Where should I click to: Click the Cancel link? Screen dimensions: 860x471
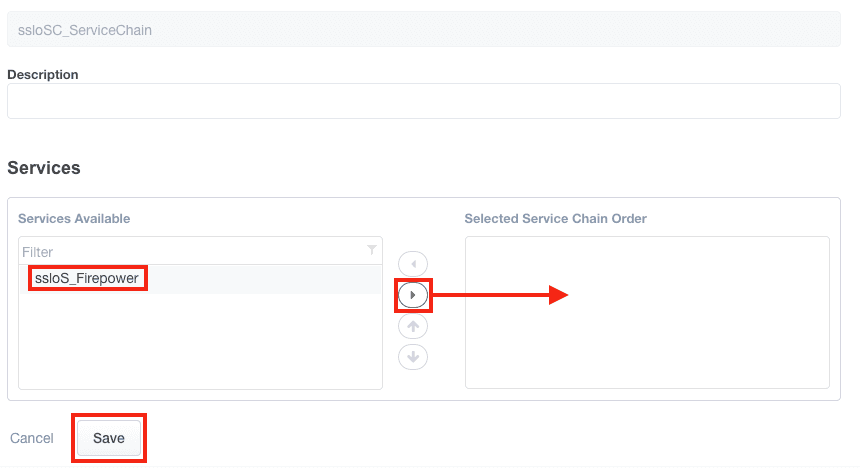click(x=31, y=438)
